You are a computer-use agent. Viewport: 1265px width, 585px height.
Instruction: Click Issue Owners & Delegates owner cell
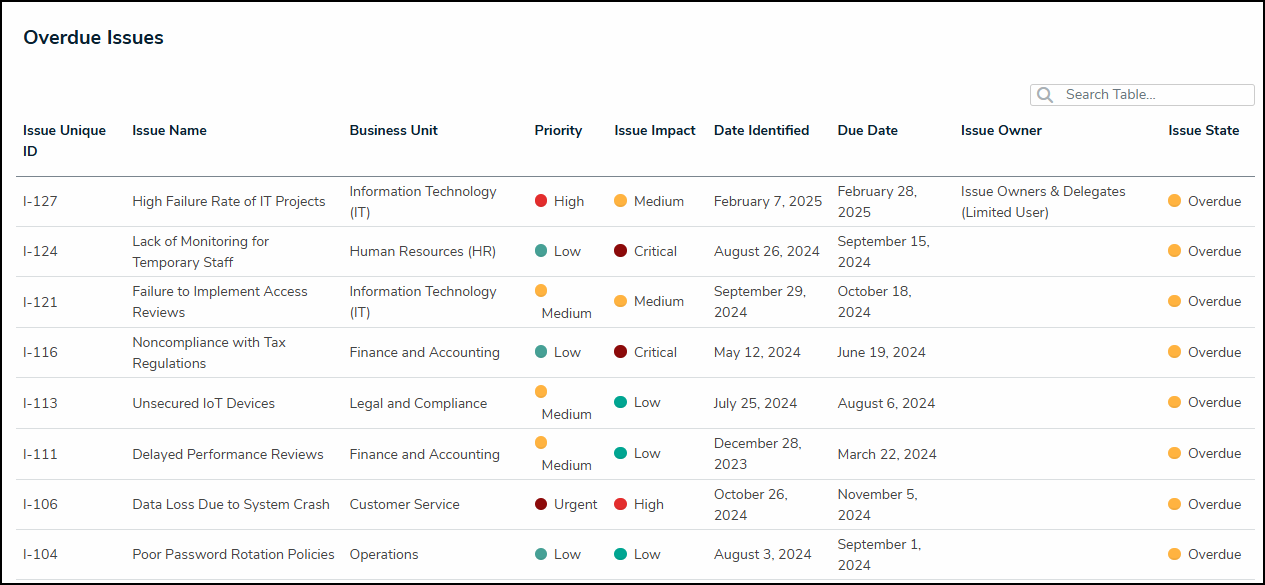pyautogui.click(x=1042, y=201)
